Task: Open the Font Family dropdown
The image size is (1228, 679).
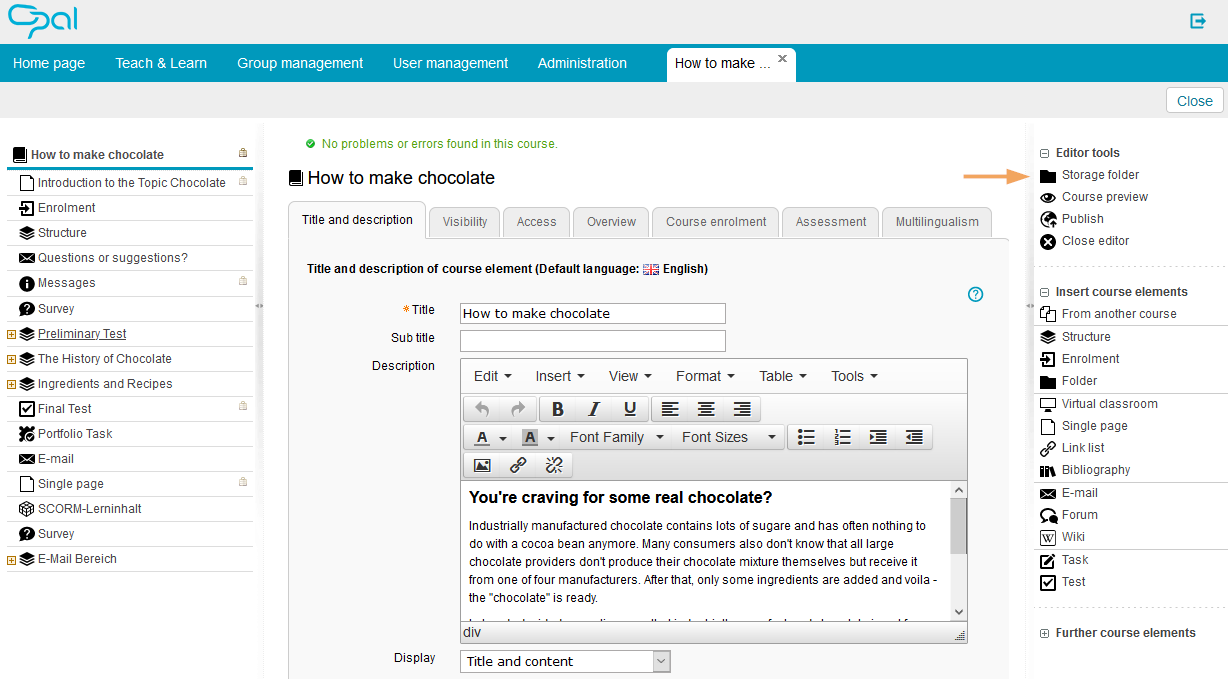Action: pos(616,437)
